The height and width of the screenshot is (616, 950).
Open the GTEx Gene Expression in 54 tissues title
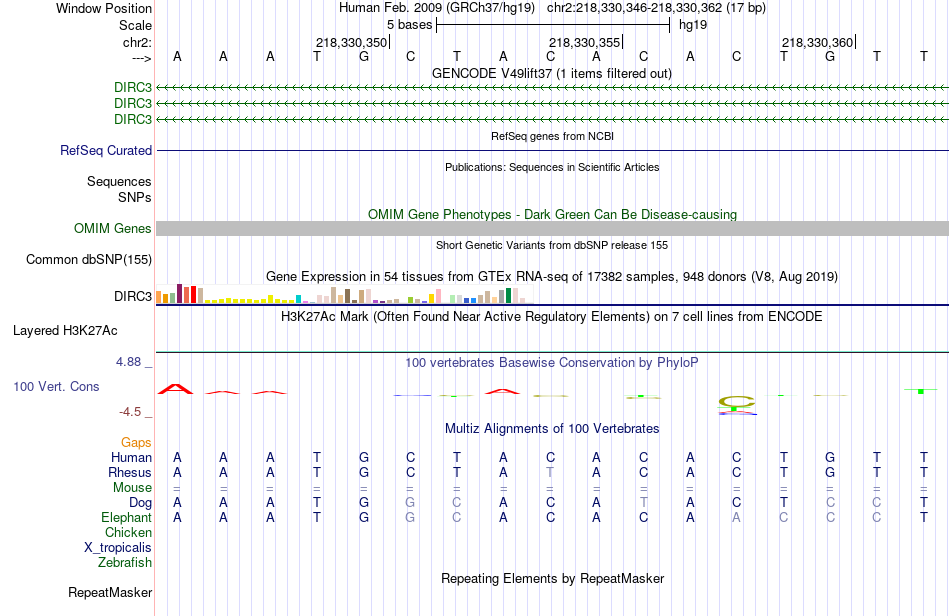click(x=552, y=277)
